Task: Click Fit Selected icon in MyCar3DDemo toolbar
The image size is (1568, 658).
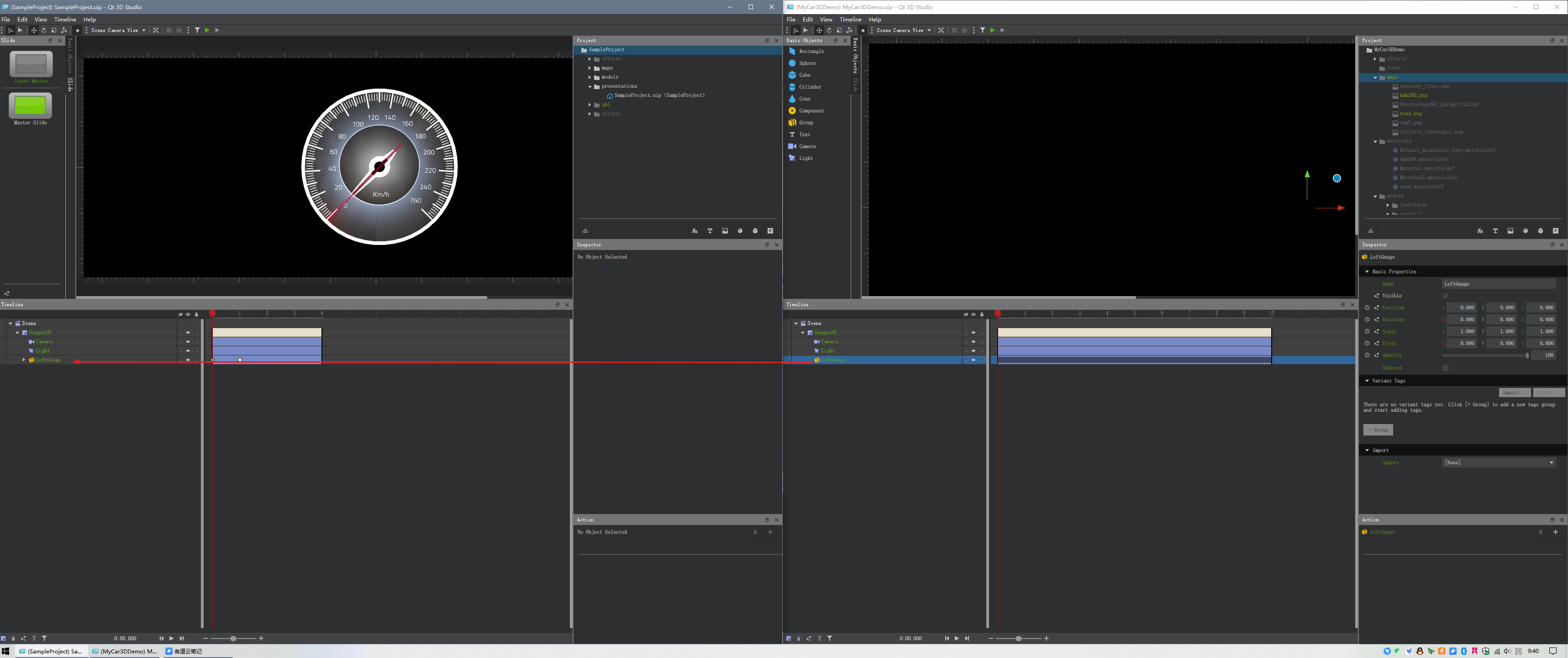Action: click(x=941, y=31)
